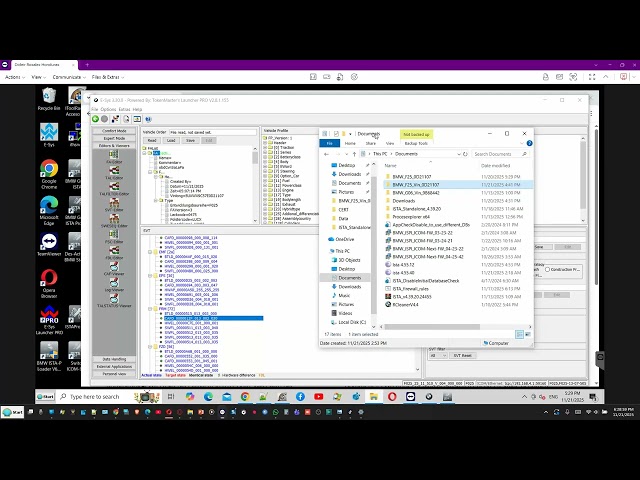Click the SVT Reset button
The image size is (640, 480).
tap(463, 356)
